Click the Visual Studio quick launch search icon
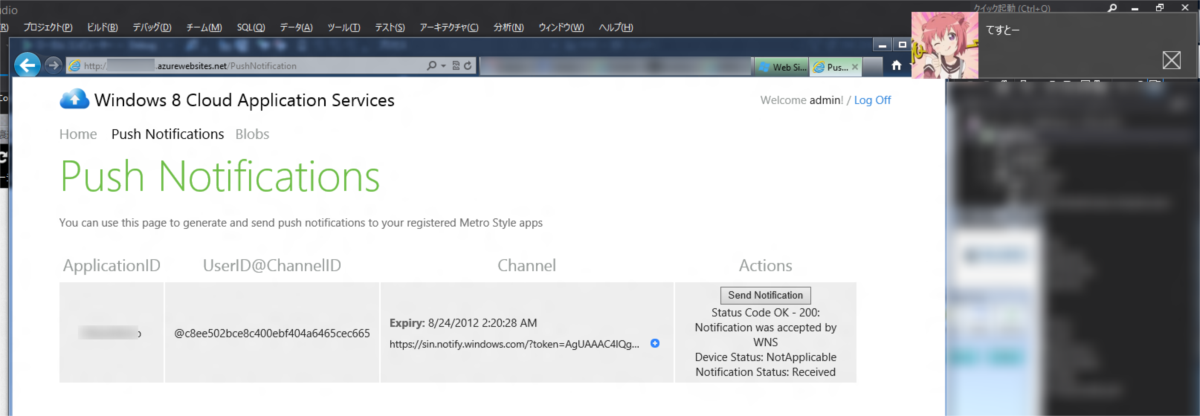This screenshot has height=416, width=1200. click(1112, 8)
